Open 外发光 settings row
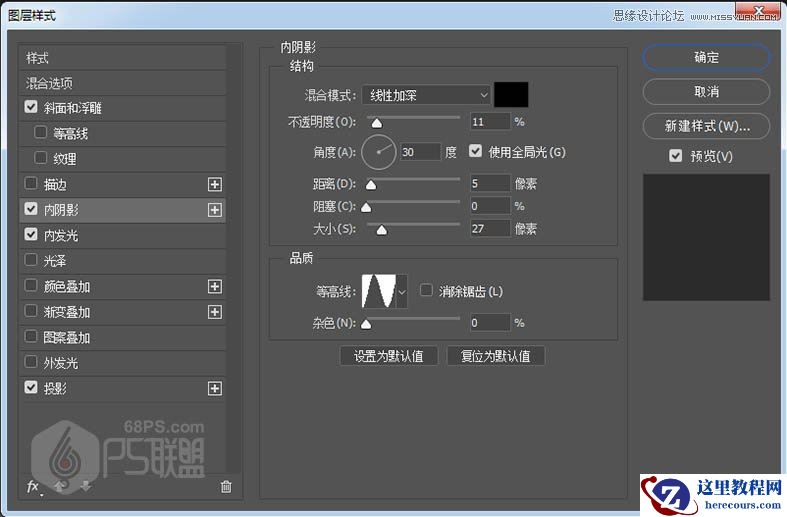 [122, 363]
